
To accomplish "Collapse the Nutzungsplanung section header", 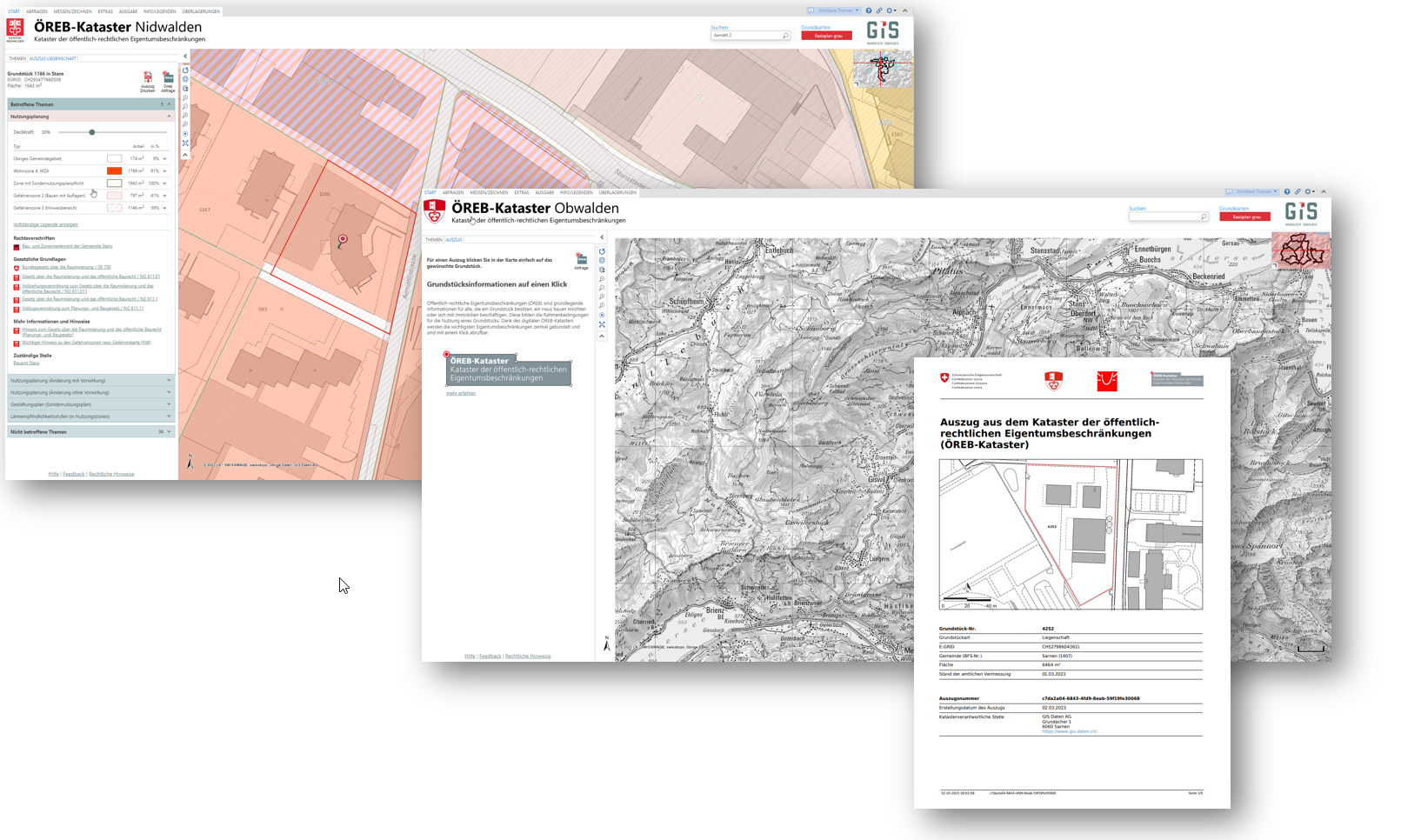I will 169,117.
